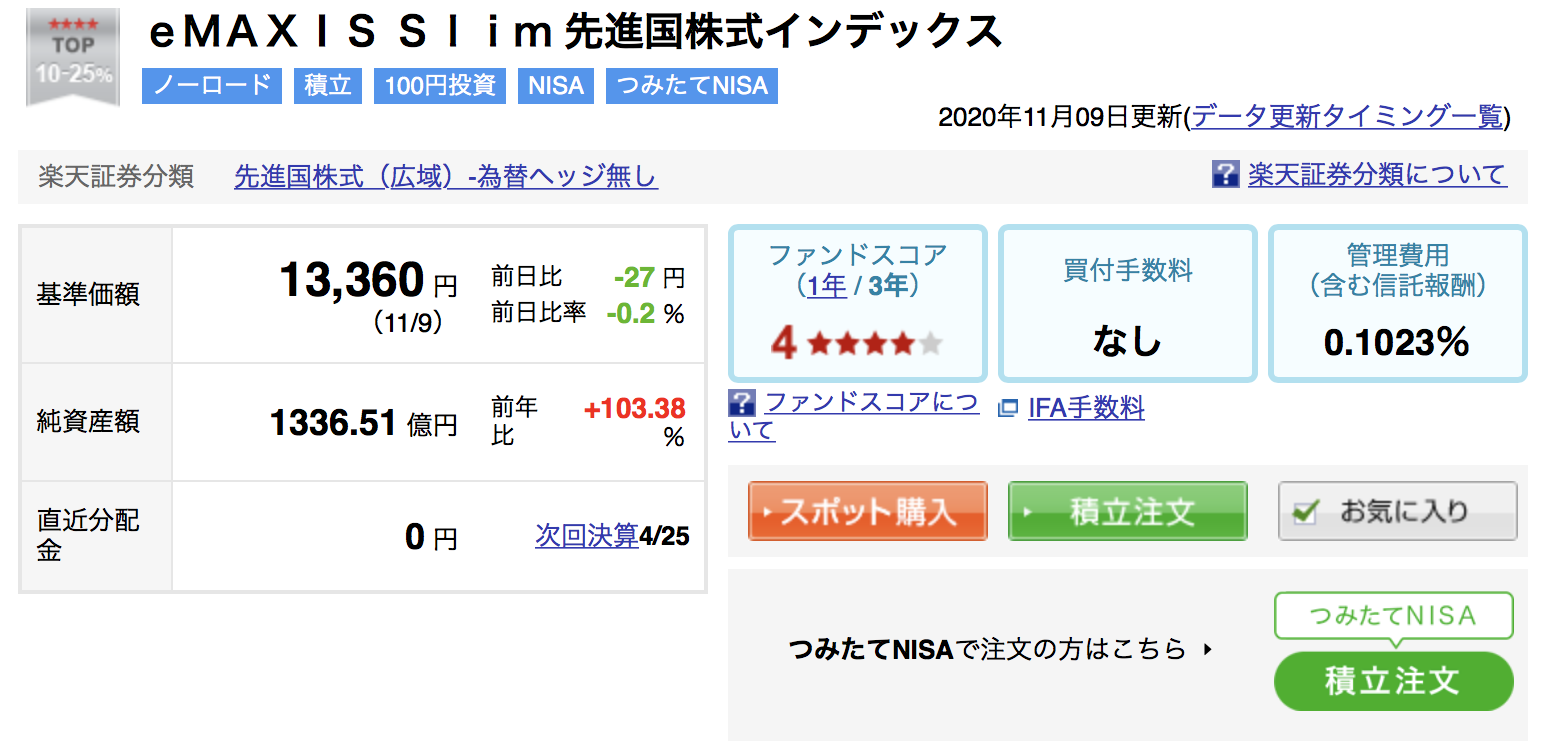Click the arrow after つみたてNISAで注文の方はこちら
1552x756 pixels.
tap(1208, 650)
